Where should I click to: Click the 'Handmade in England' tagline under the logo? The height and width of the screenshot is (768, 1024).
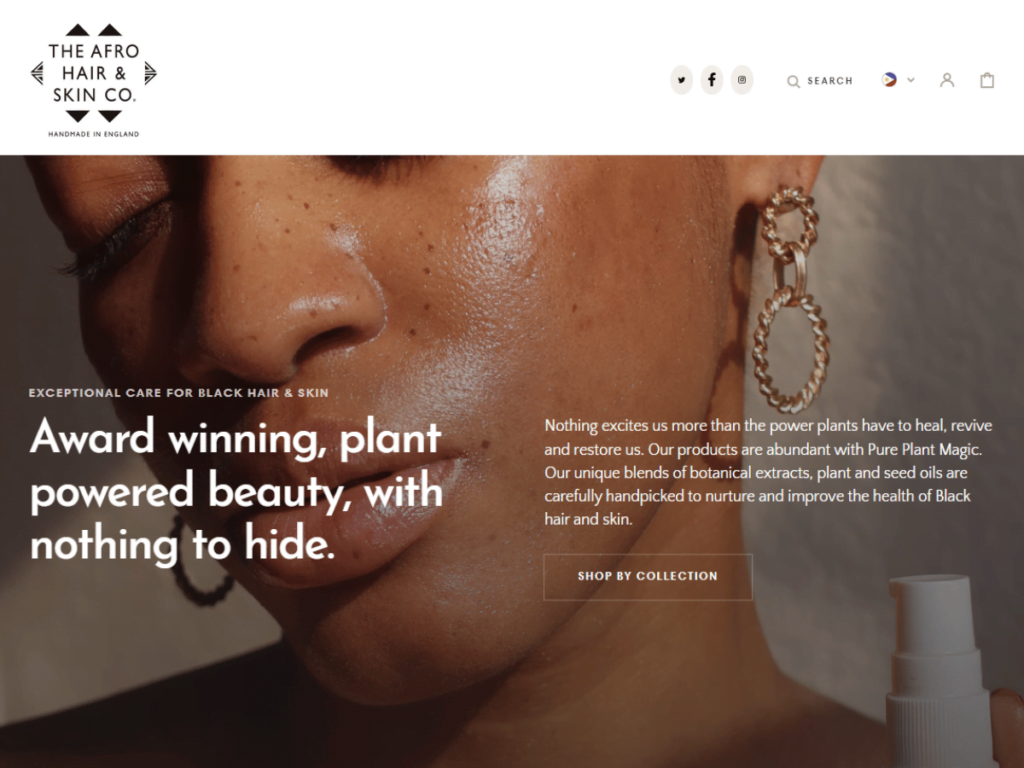tap(93, 134)
